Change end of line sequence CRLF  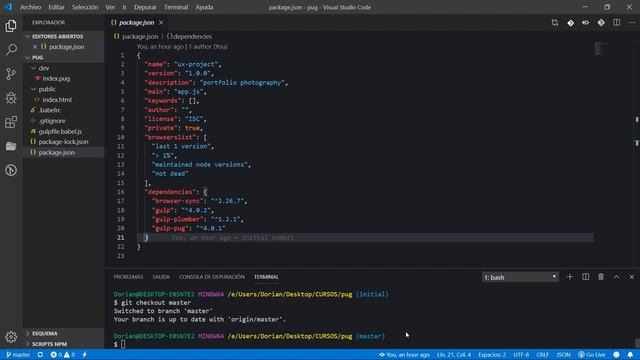542,355
